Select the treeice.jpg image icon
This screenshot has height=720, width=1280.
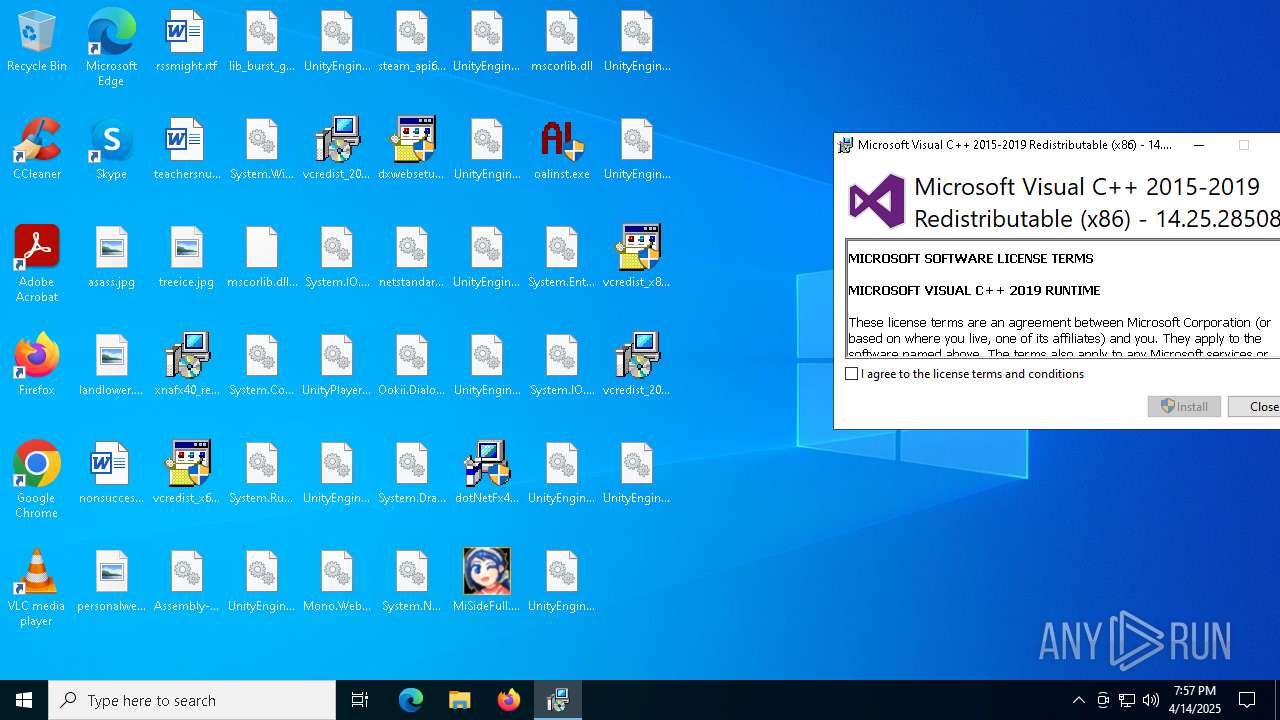(186, 258)
